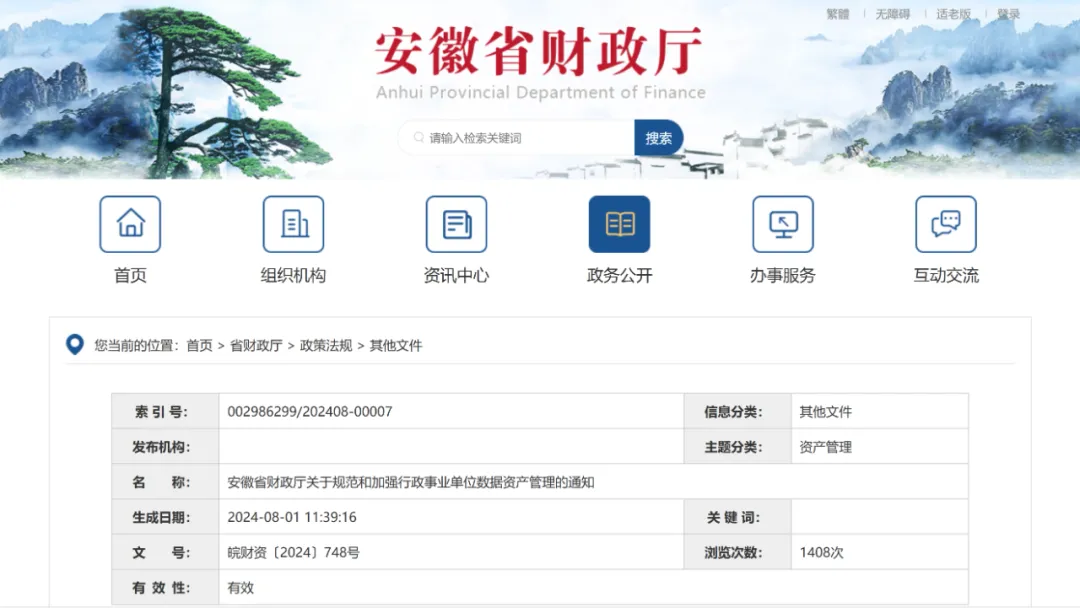Switch to 适老版 elderly-friendly version

[x=953, y=14]
